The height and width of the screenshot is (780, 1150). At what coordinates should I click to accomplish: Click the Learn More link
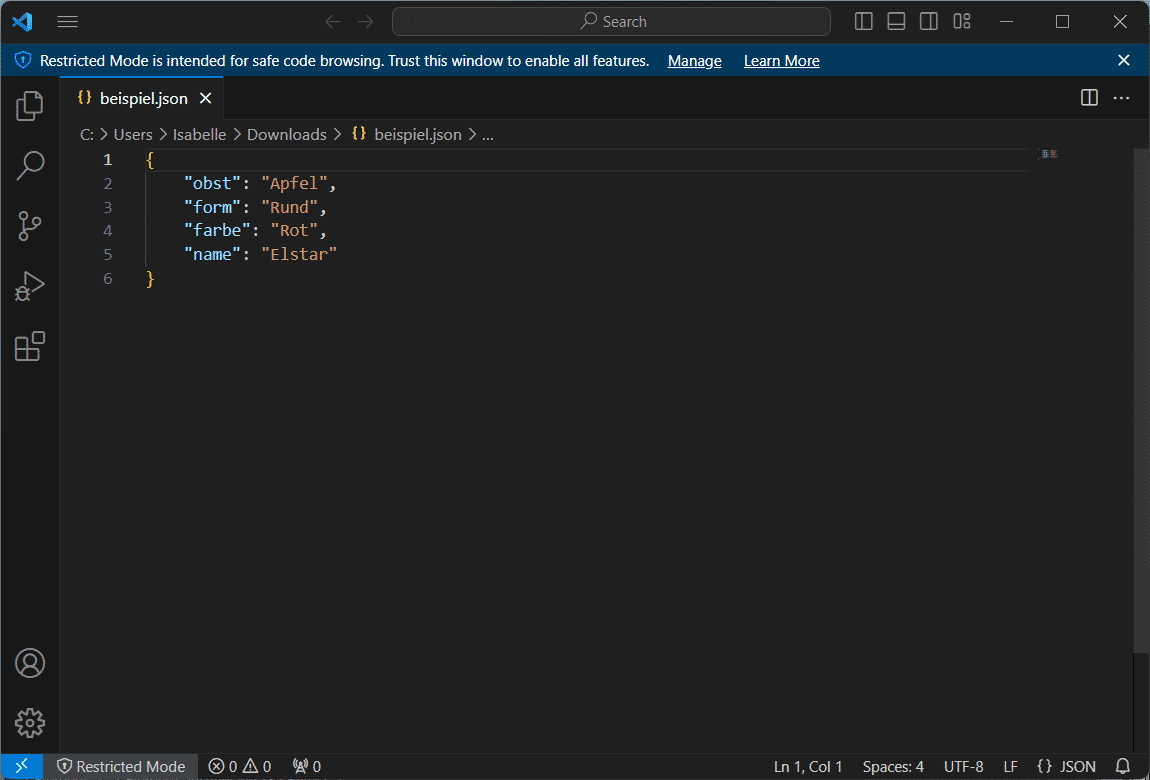[781, 61]
